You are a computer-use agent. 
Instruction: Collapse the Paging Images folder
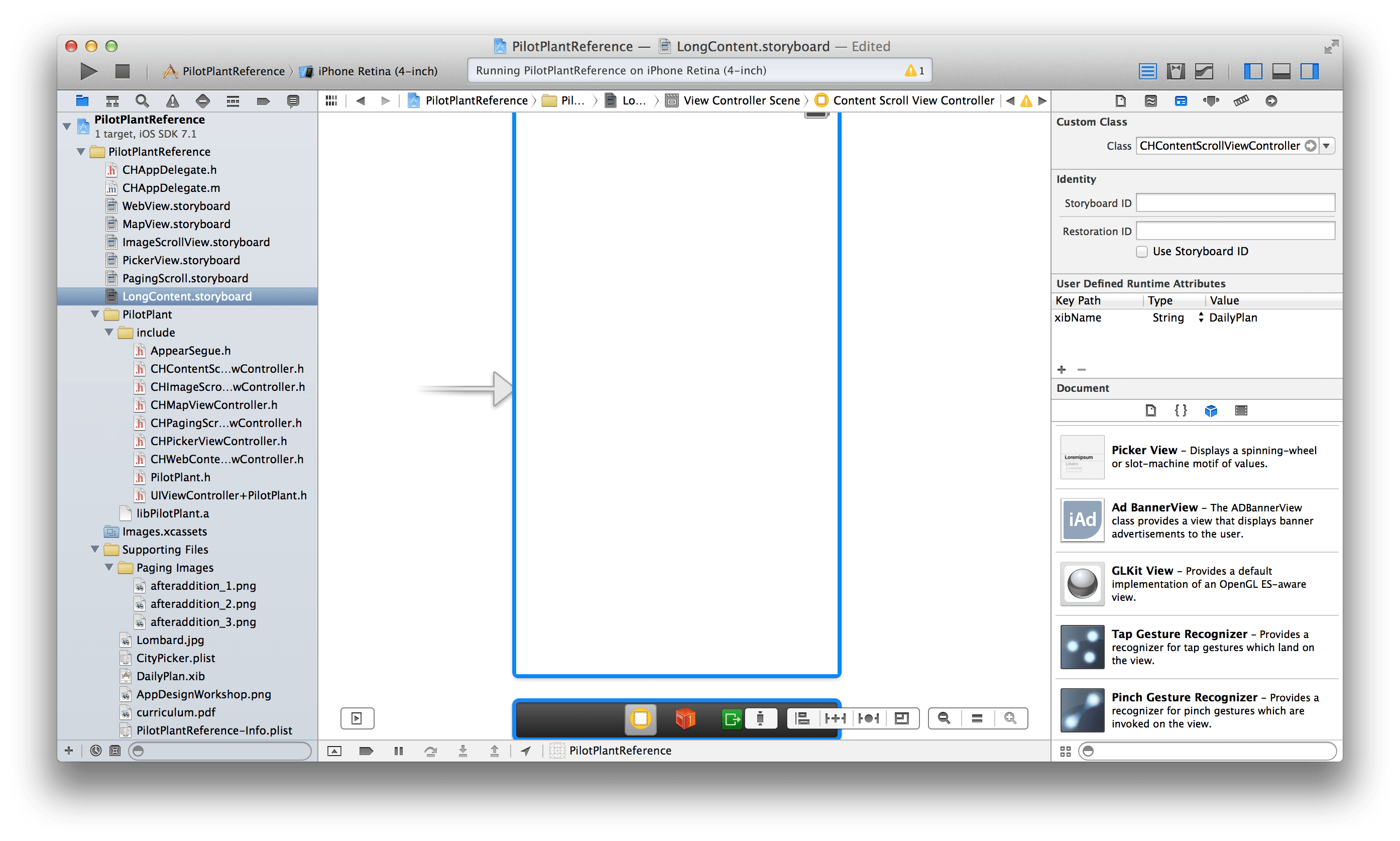(x=109, y=567)
